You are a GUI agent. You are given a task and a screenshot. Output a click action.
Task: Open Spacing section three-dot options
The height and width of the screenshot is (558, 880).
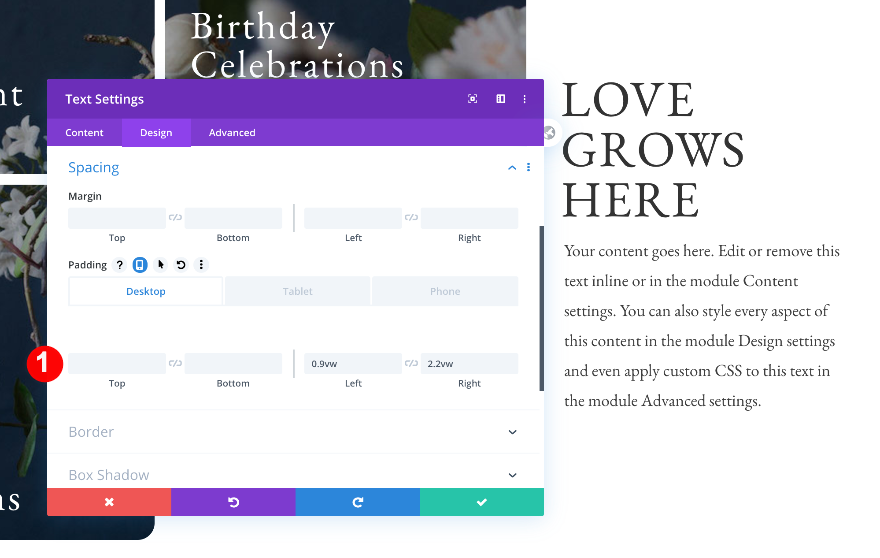[x=528, y=167]
